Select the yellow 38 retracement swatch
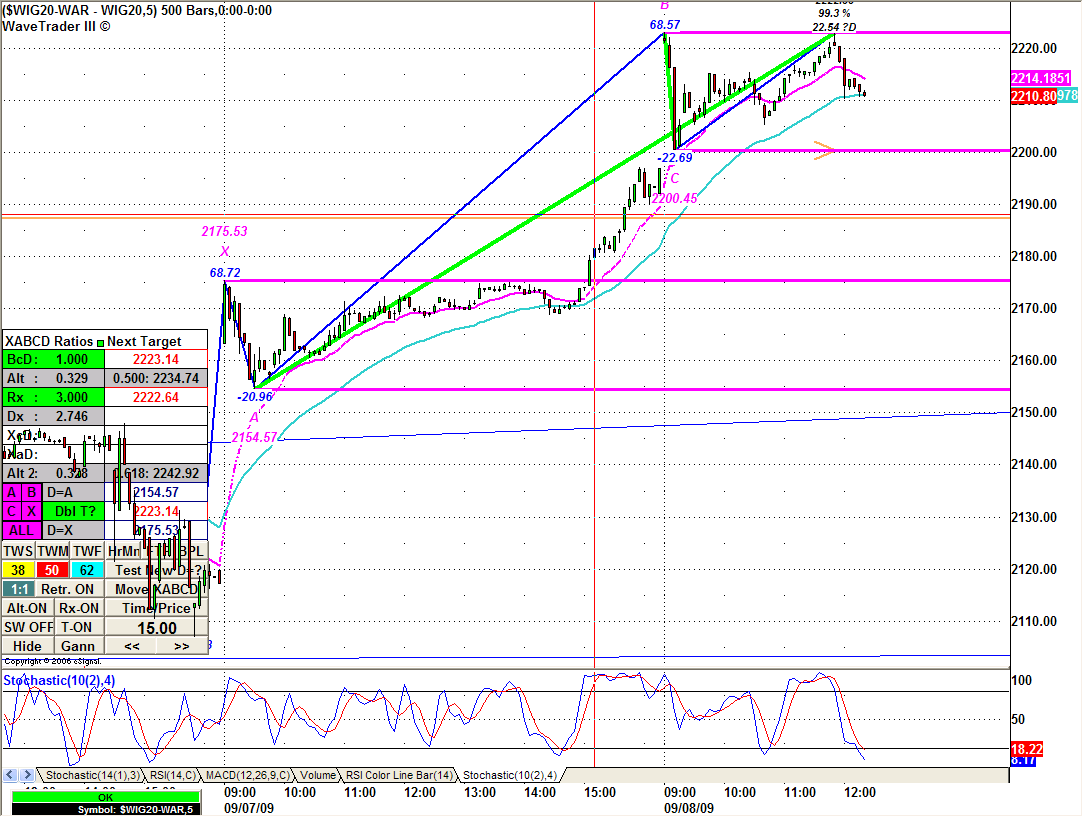Viewport: 1083px width, 817px height. (x=18, y=570)
